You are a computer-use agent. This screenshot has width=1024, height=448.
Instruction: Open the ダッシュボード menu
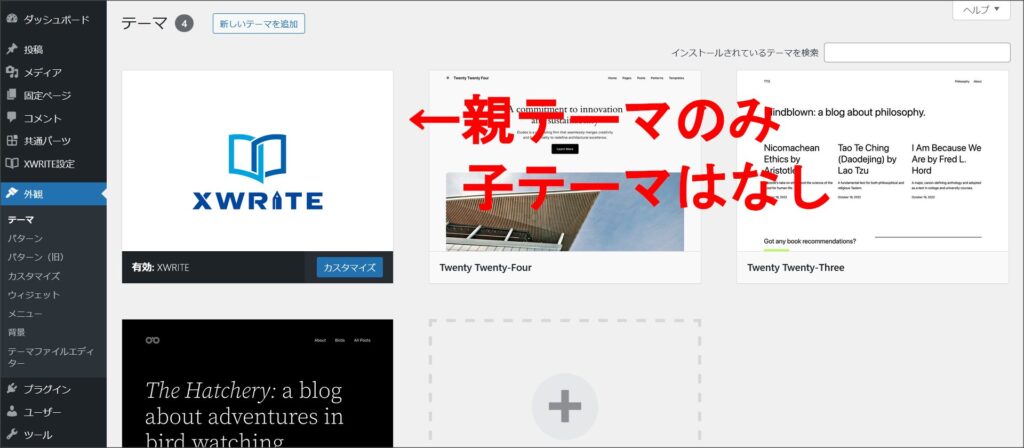(x=54, y=19)
